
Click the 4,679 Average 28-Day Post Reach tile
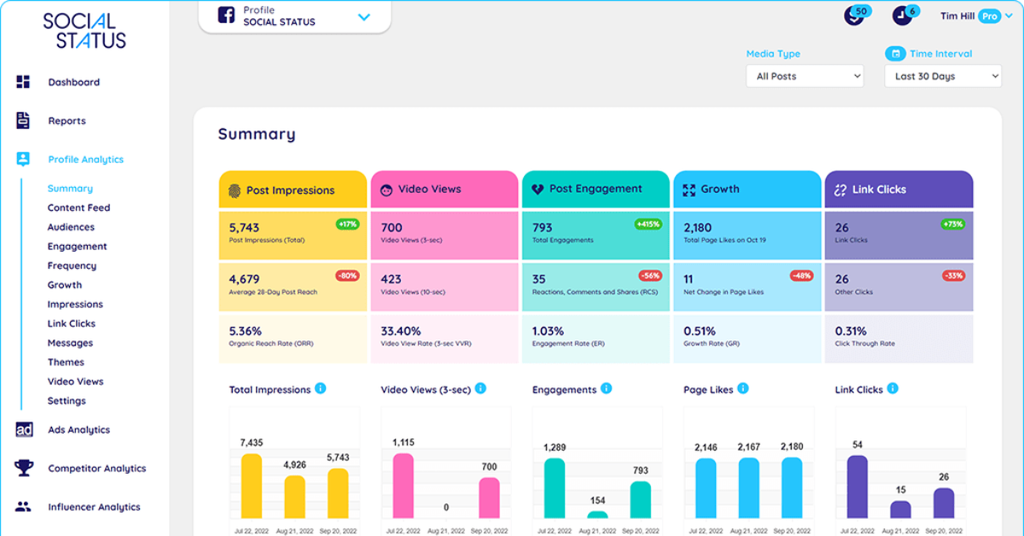coord(293,287)
